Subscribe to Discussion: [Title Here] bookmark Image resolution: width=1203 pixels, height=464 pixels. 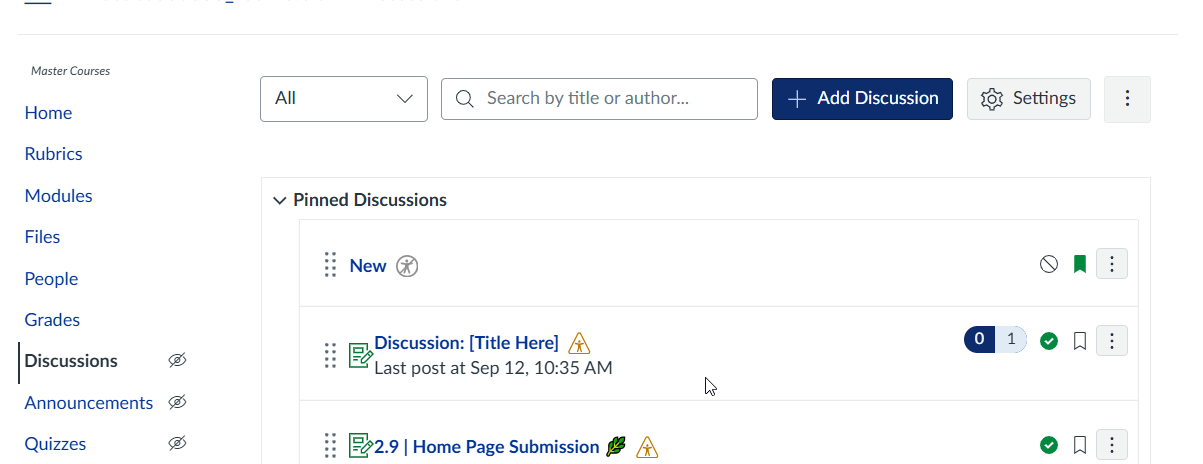coord(1080,341)
